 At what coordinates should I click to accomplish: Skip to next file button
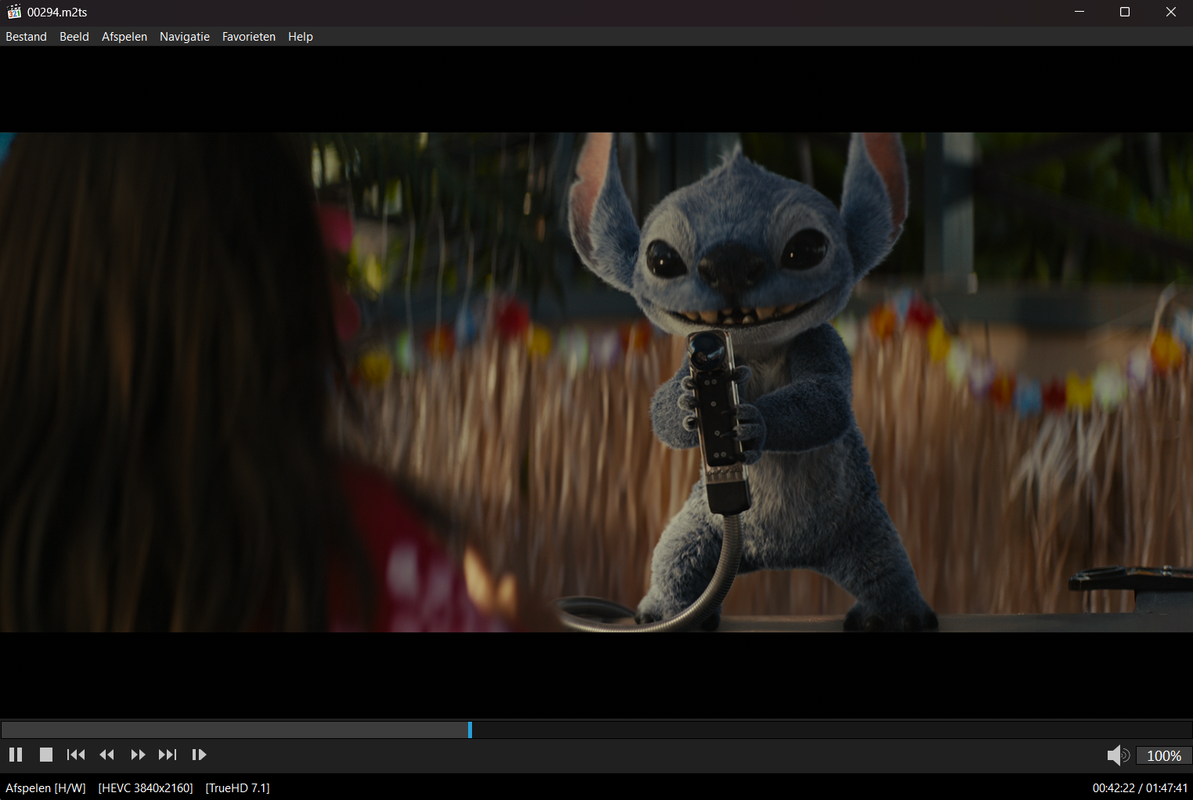[167, 754]
